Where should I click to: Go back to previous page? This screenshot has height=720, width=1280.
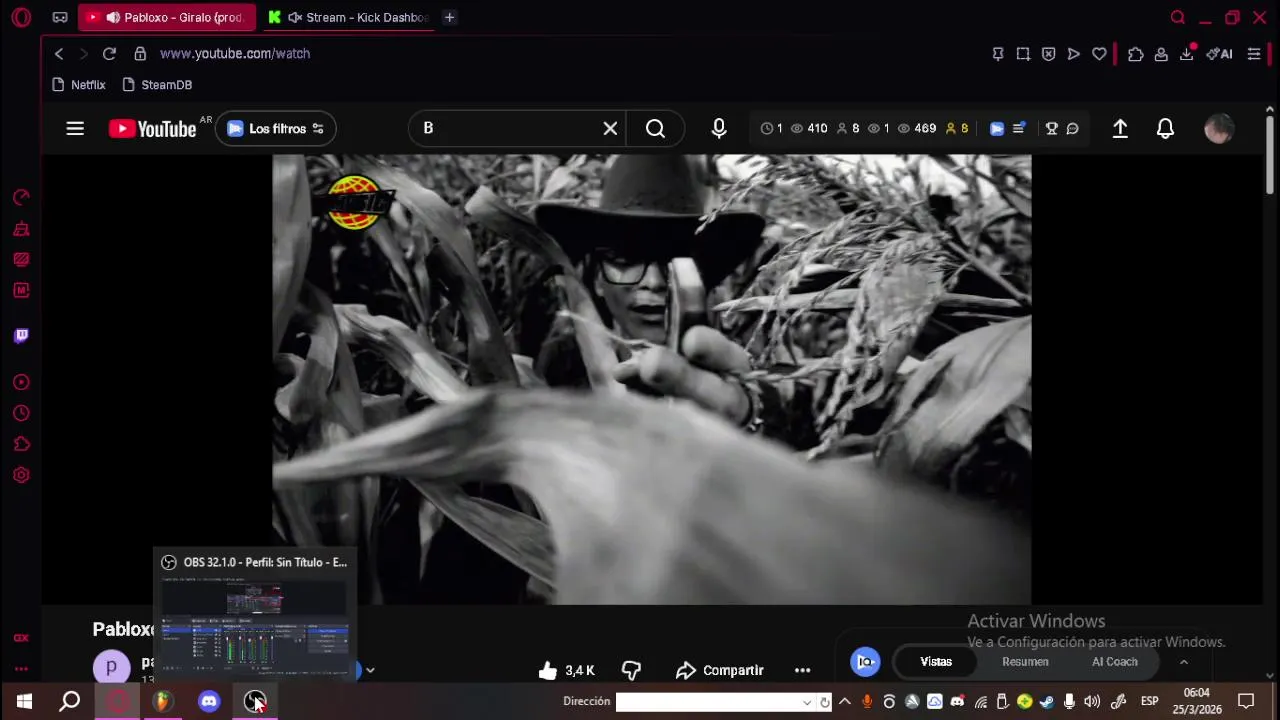pyautogui.click(x=59, y=53)
